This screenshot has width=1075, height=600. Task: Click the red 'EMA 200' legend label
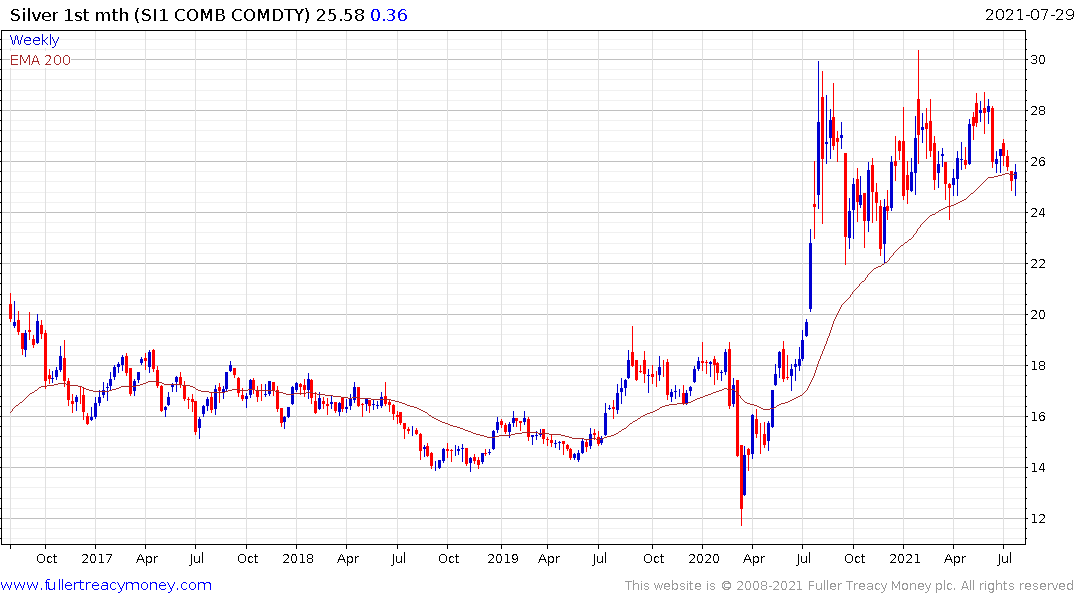coord(40,60)
